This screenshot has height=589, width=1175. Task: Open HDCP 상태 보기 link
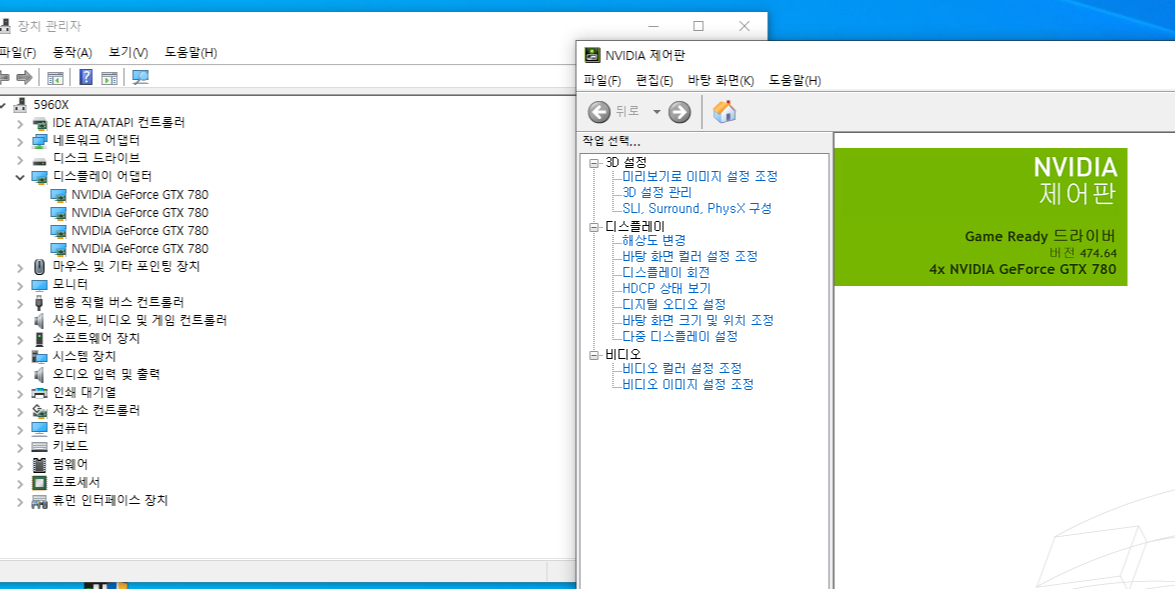pyautogui.click(x=667, y=289)
